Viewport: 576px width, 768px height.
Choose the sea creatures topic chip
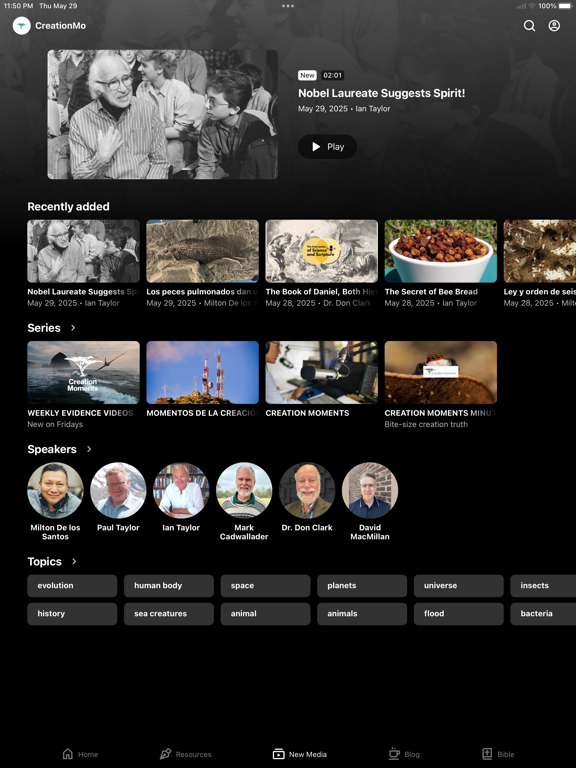tap(168, 614)
